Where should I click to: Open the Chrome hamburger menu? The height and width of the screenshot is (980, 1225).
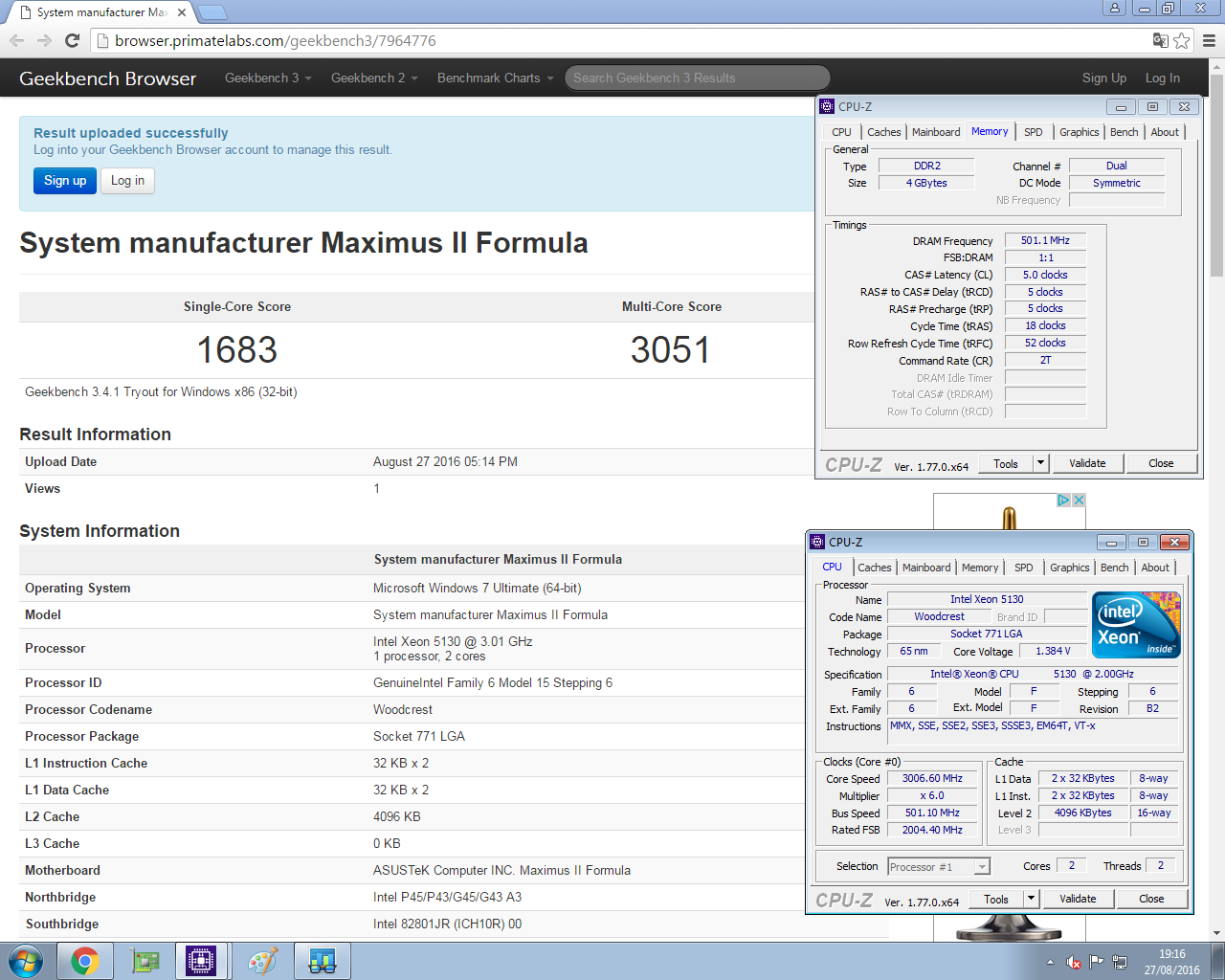point(1209,40)
